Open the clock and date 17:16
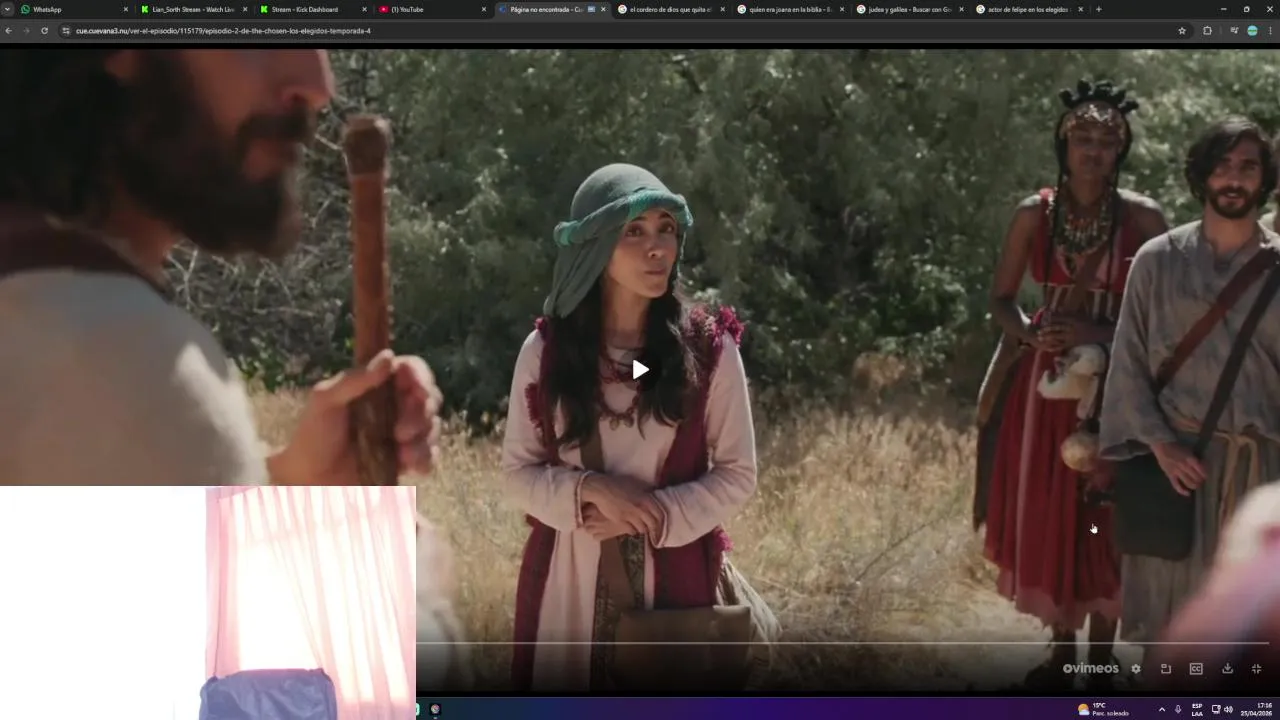This screenshot has width=1280, height=720. click(1257, 709)
